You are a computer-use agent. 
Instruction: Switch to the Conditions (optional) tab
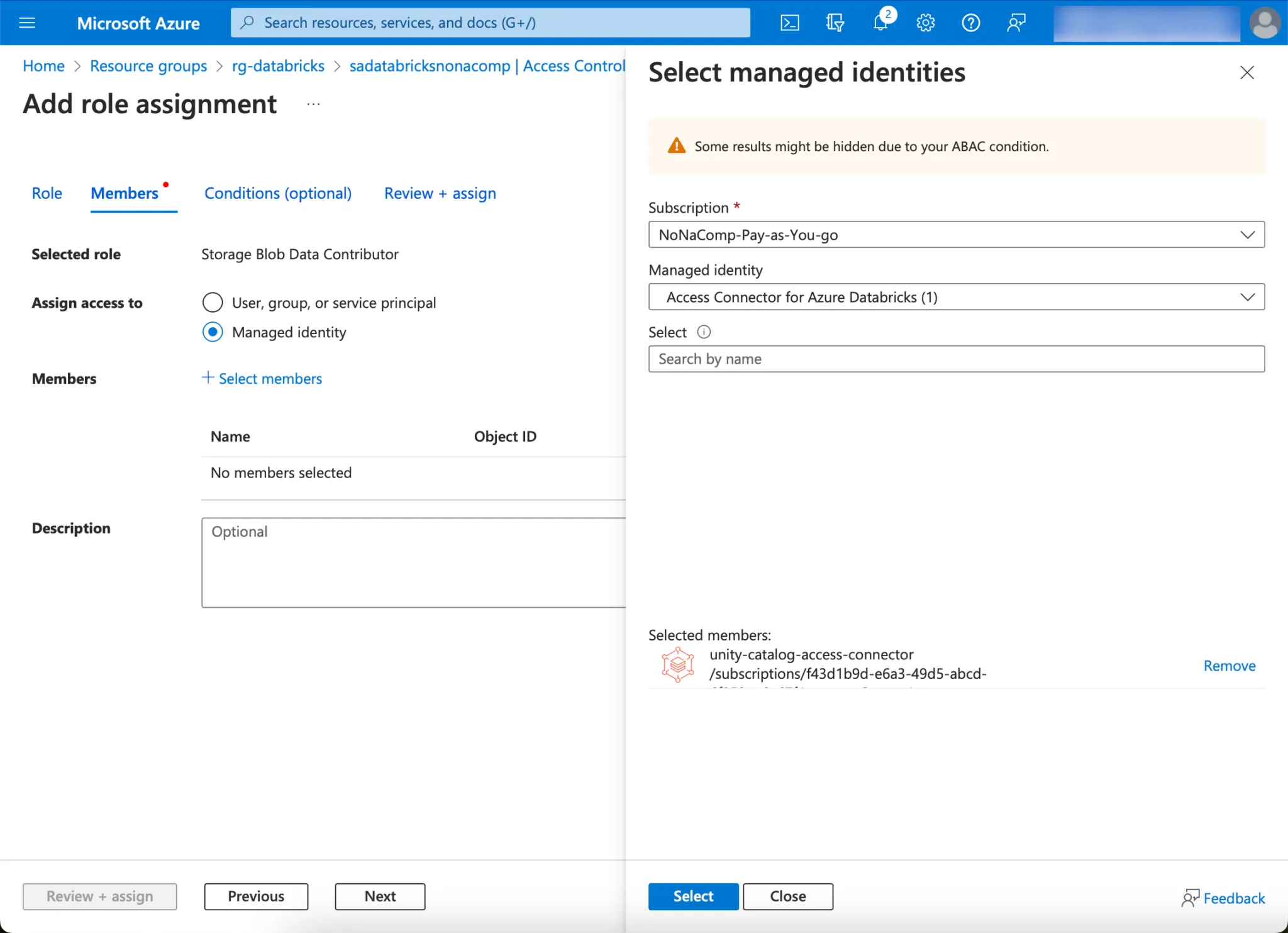click(277, 193)
